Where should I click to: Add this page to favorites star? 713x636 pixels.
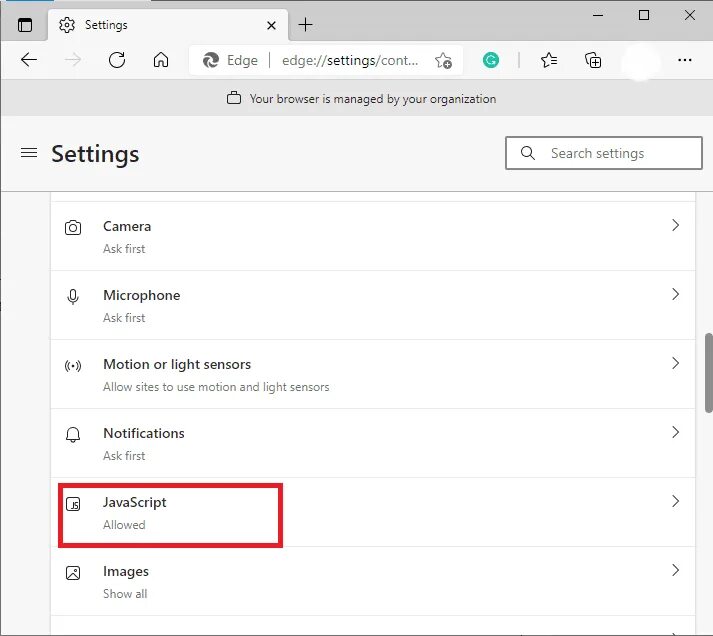coord(443,60)
